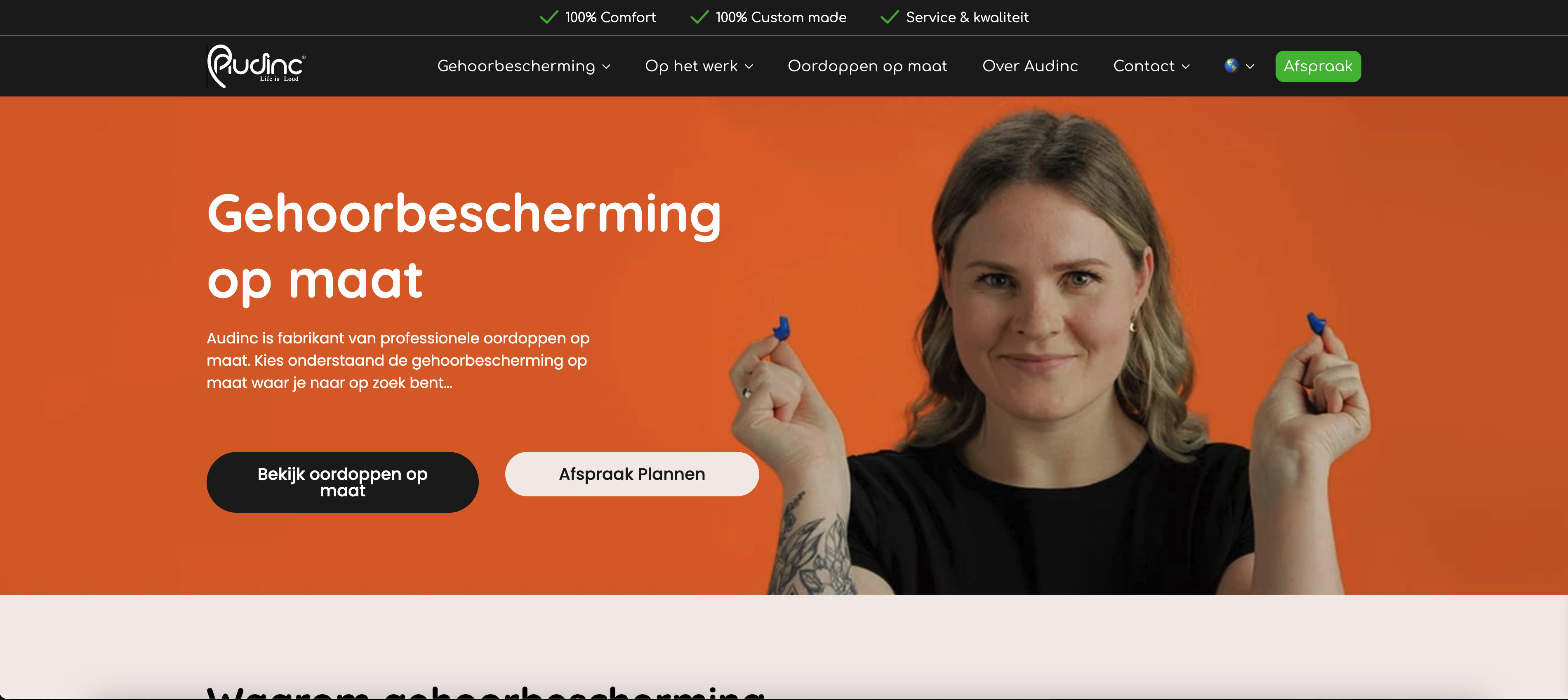Expand the Op het werk chevron
The height and width of the screenshot is (700, 1568).
tap(749, 67)
